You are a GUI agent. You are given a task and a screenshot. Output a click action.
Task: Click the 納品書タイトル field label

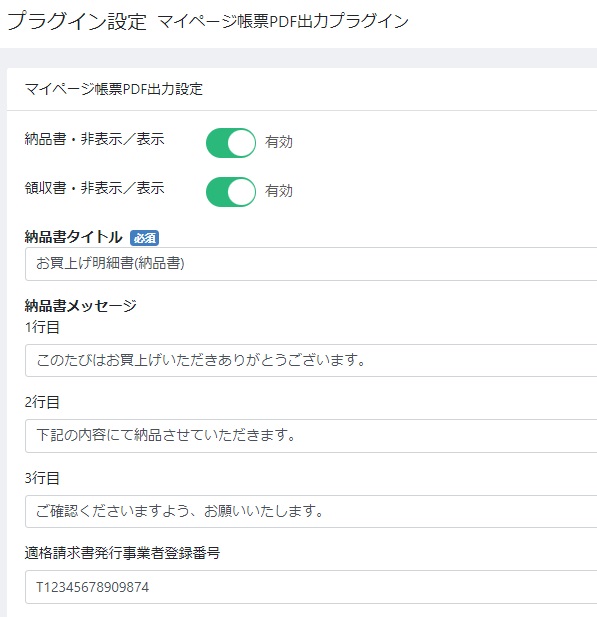click(74, 237)
